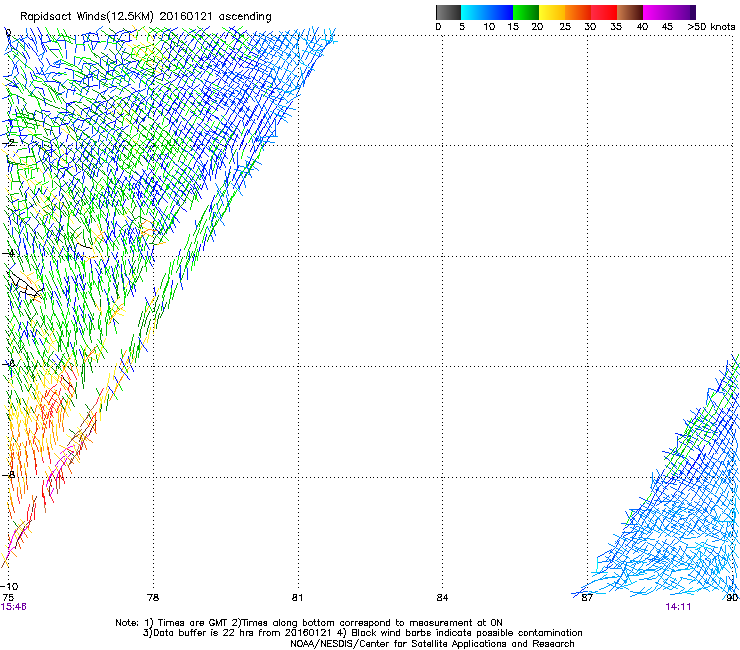Click the red 30-35 knots legend segment
Image resolution: width=740 pixels, height=650 pixels.
tap(604, 12)
